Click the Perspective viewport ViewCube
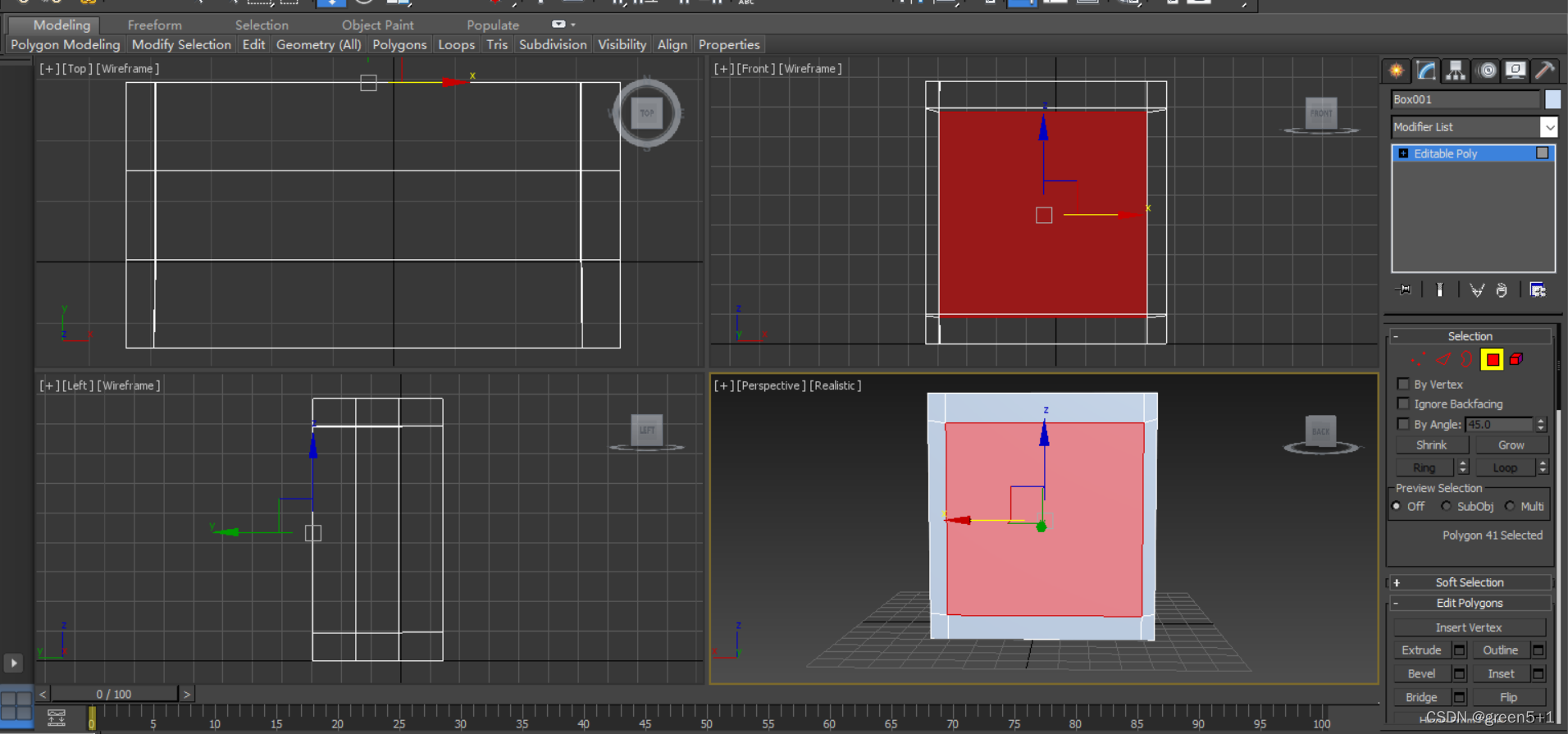1568x734 pixels. [1321, 431]
